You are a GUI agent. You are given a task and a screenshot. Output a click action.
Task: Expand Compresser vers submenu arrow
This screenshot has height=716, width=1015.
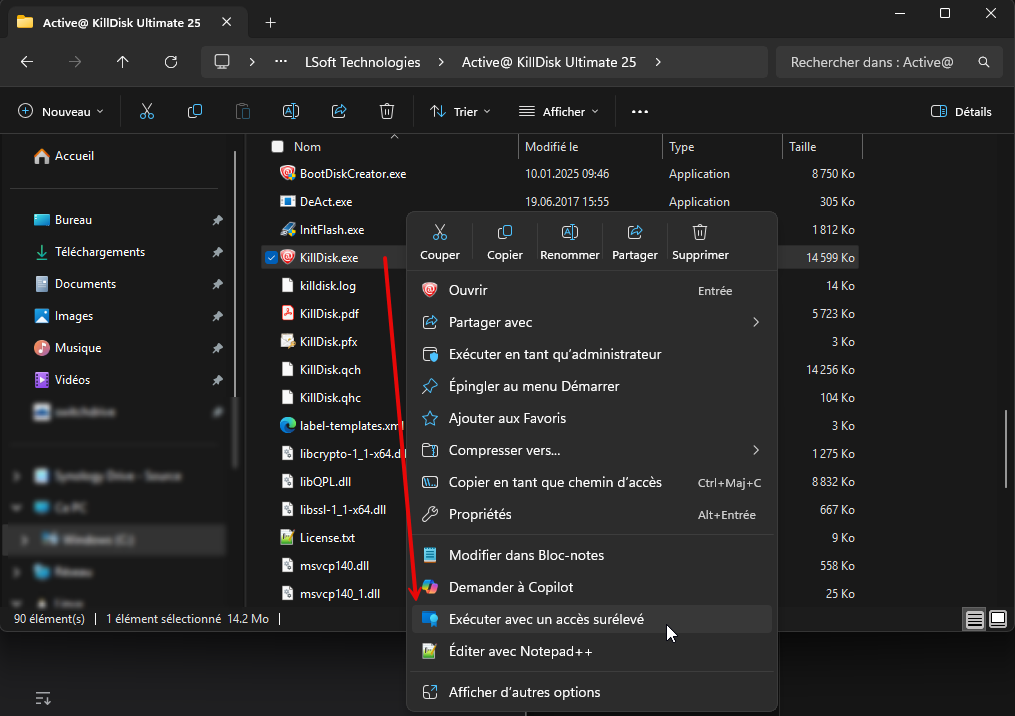click(x=755, y=450)
